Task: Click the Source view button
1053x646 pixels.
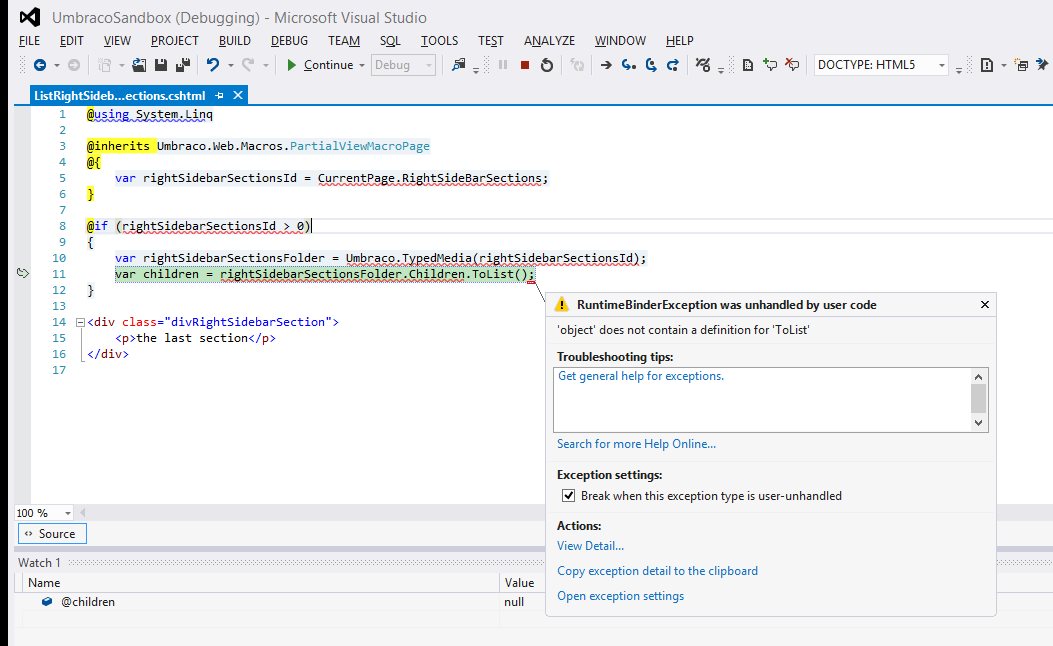Action: tap(52, 534)
